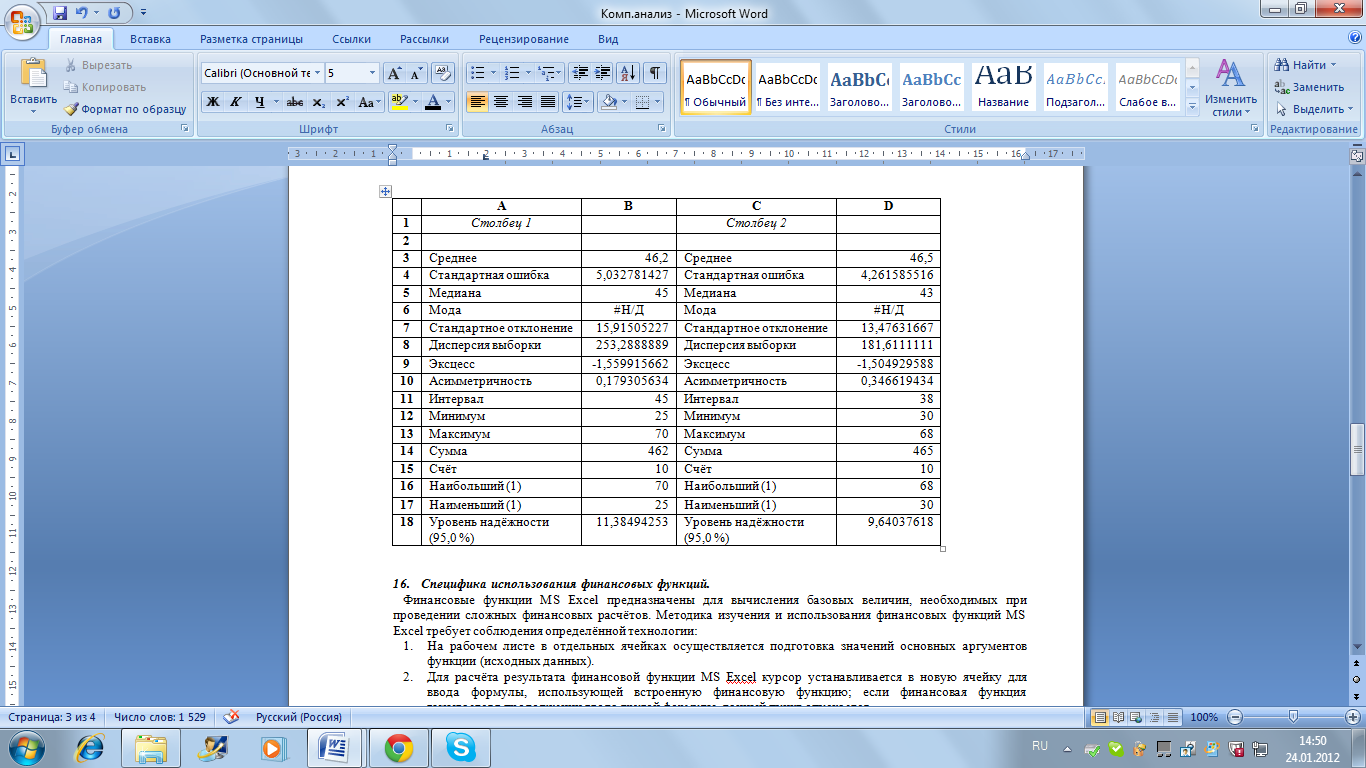Open the font size dropdown

click(373, 73)
